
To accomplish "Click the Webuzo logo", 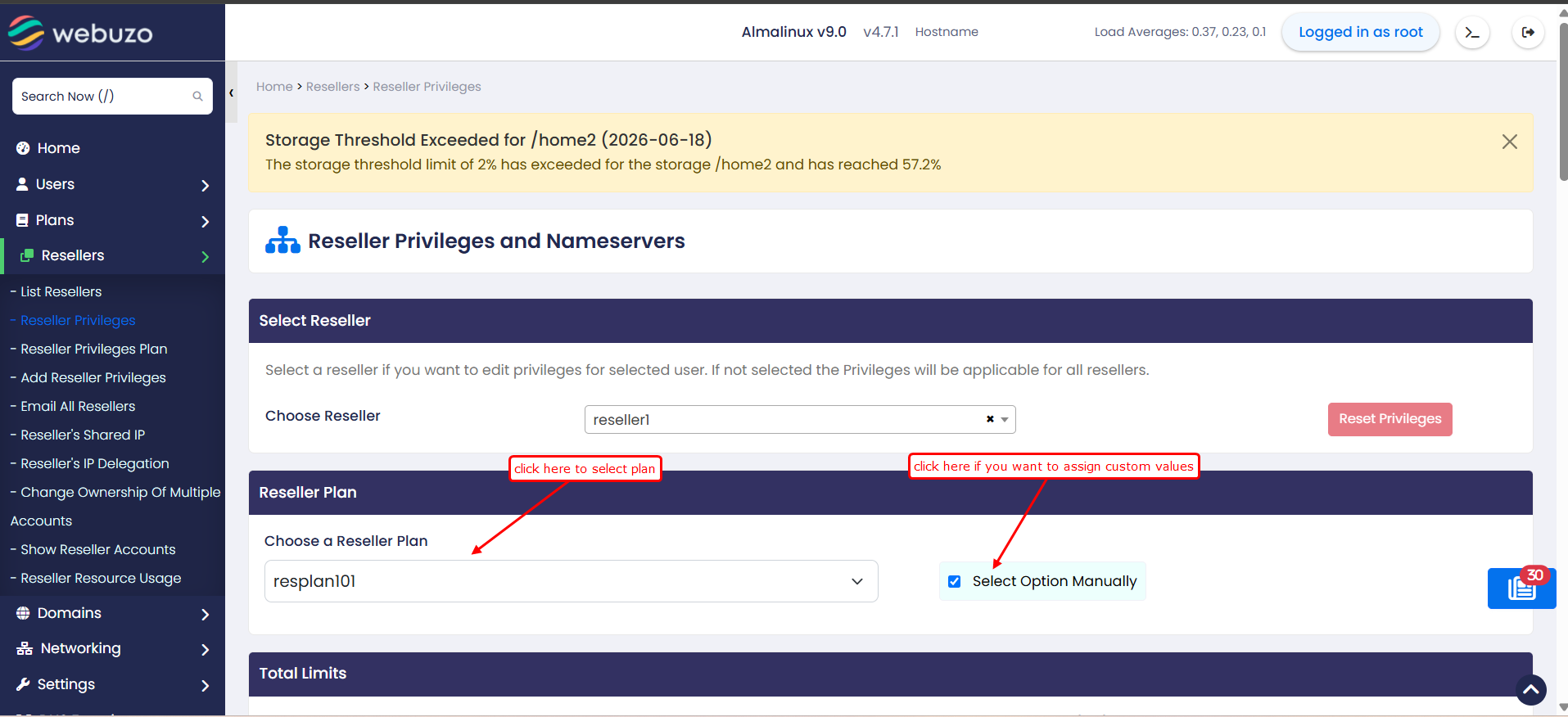I will (x=80, y=33).
